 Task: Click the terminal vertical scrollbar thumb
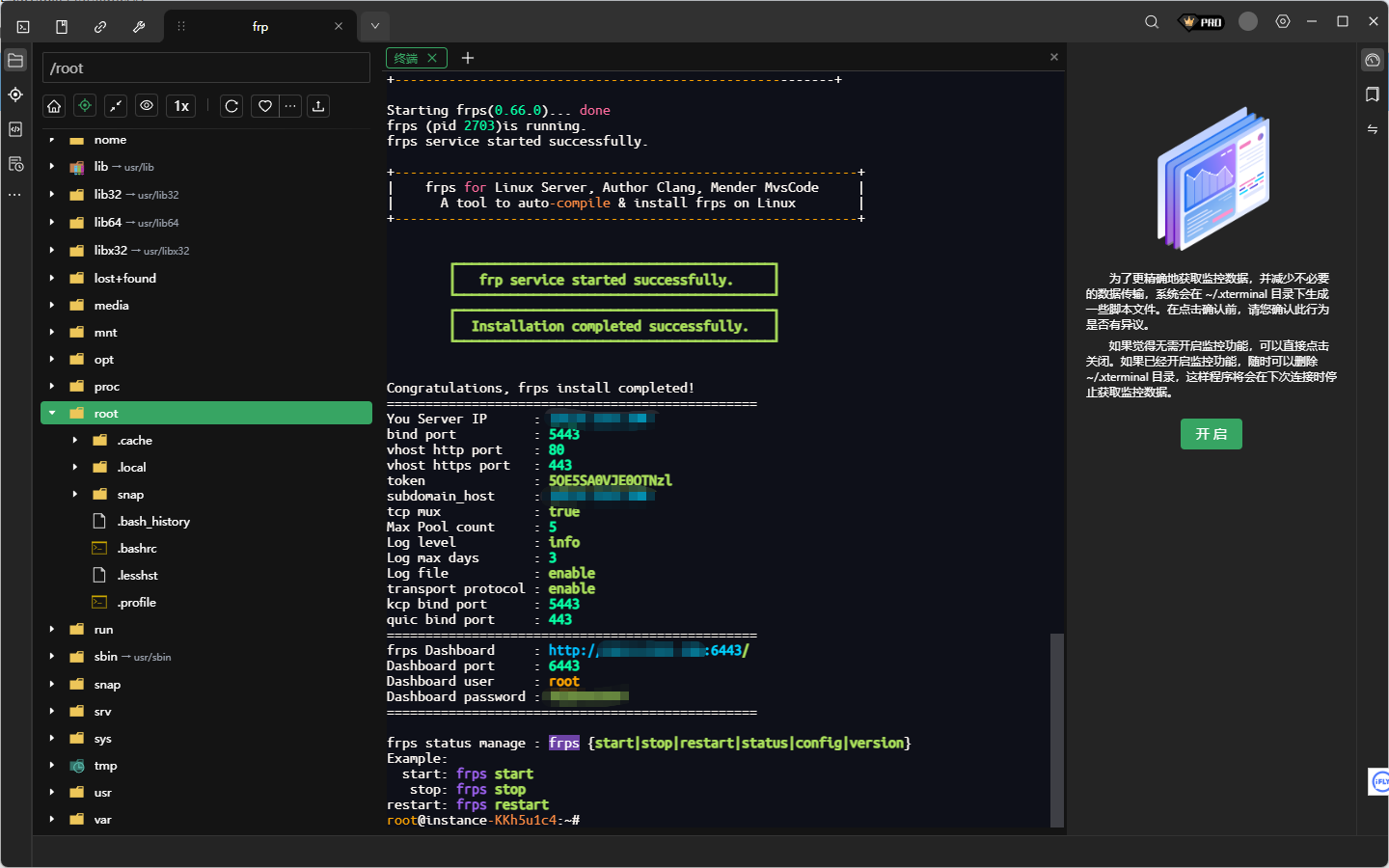click(x=1057, y=729)
